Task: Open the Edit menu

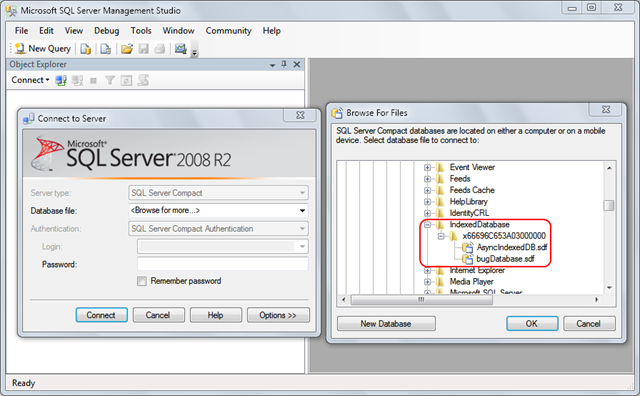Action: 46,31
